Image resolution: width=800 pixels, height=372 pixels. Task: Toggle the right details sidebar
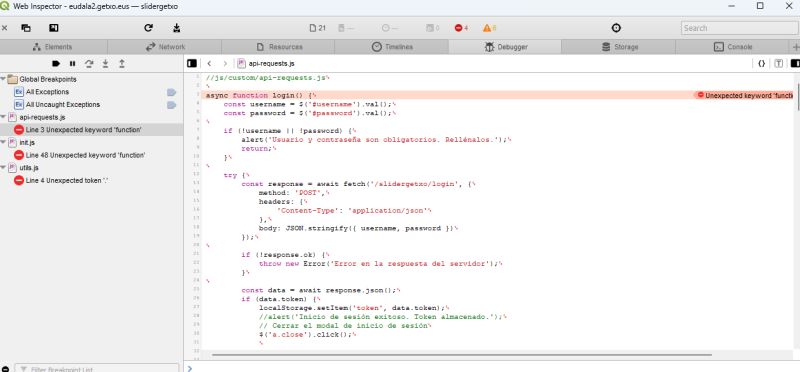[795, 64]
